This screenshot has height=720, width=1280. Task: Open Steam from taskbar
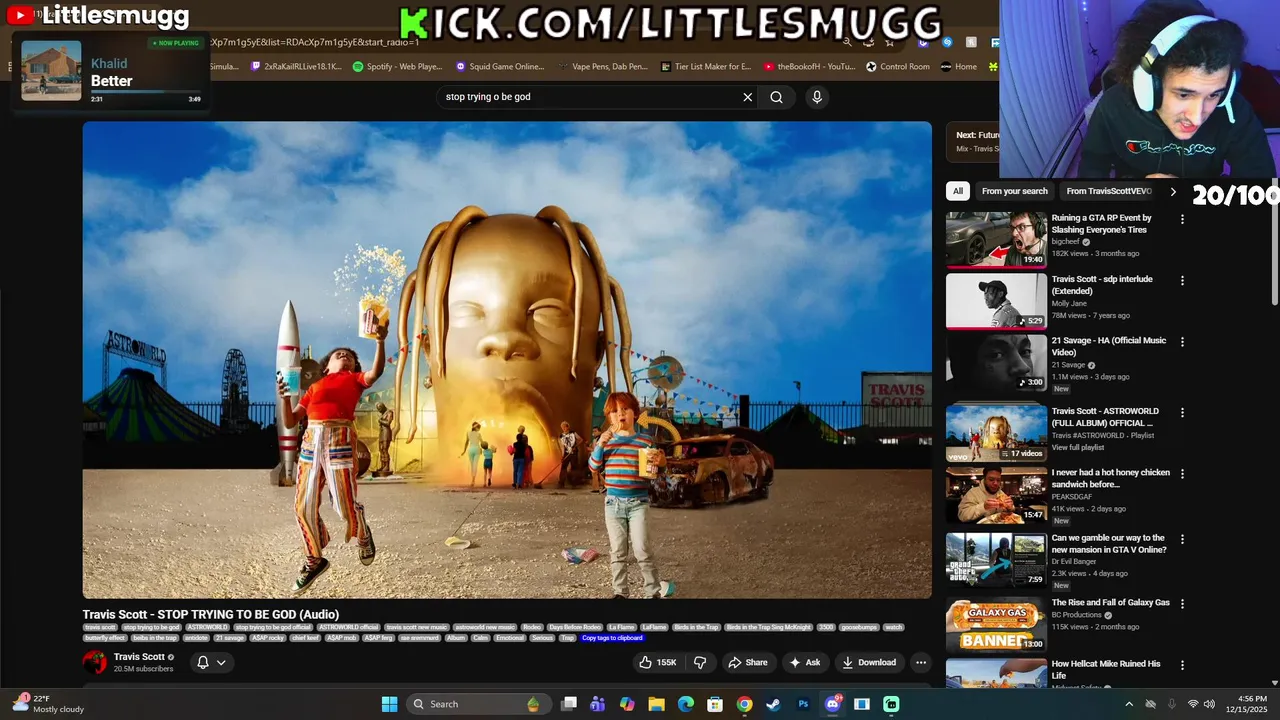[x=773, y=704]
